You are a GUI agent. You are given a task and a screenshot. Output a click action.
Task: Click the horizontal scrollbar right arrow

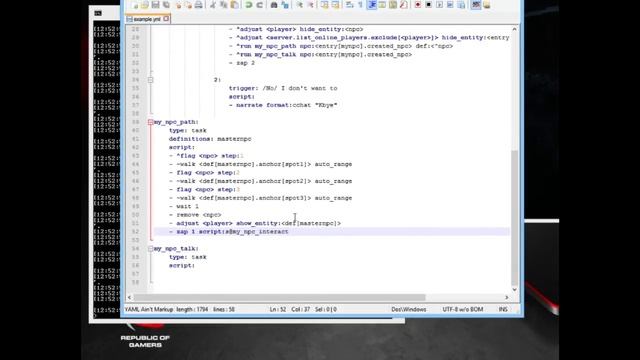[x=507, y=298]
